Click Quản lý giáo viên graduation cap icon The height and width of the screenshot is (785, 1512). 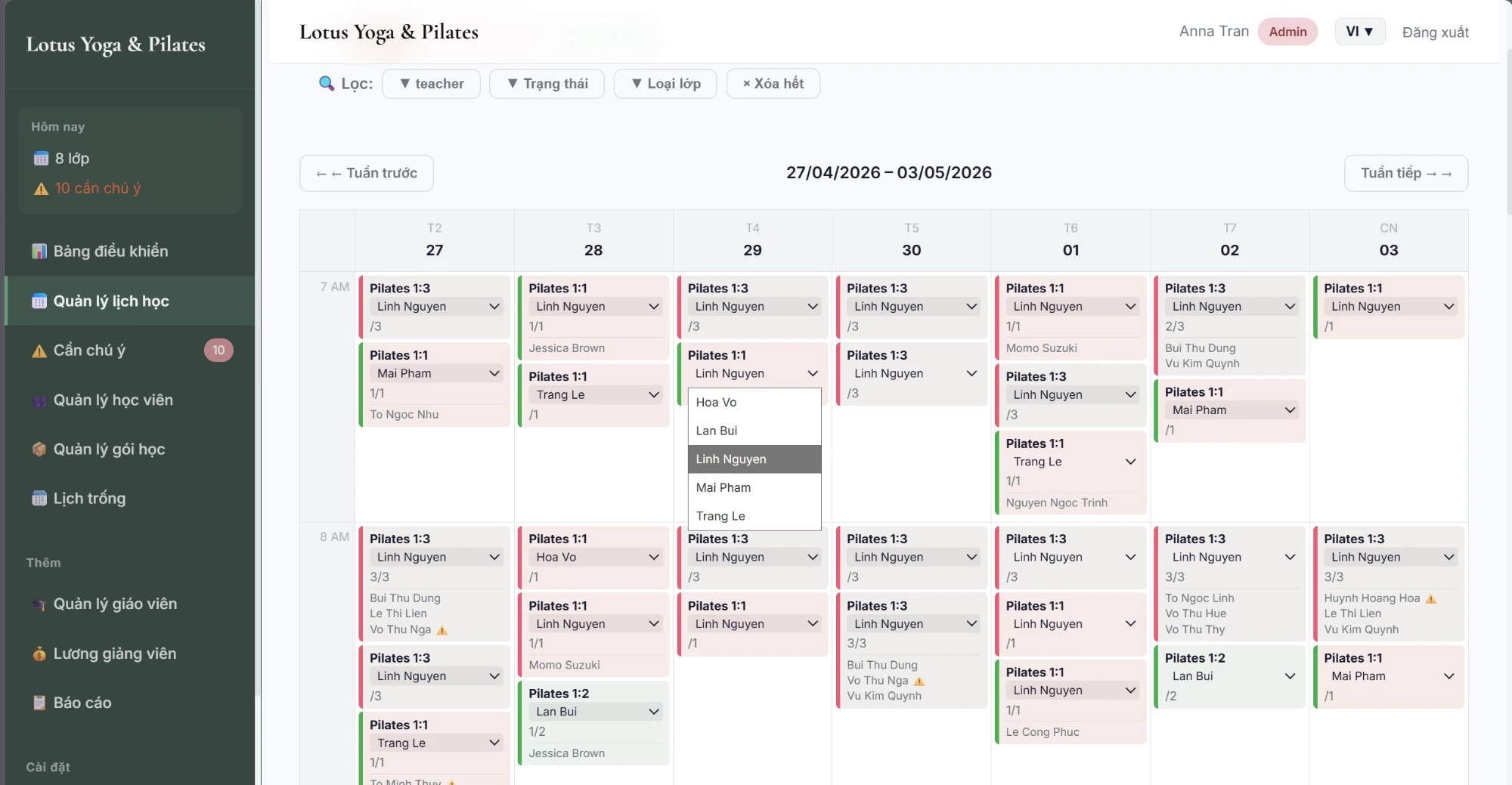39,604
